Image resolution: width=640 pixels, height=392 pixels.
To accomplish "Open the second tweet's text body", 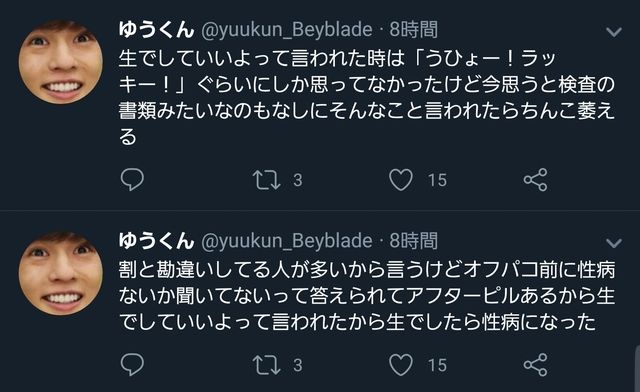I will 367,296.
